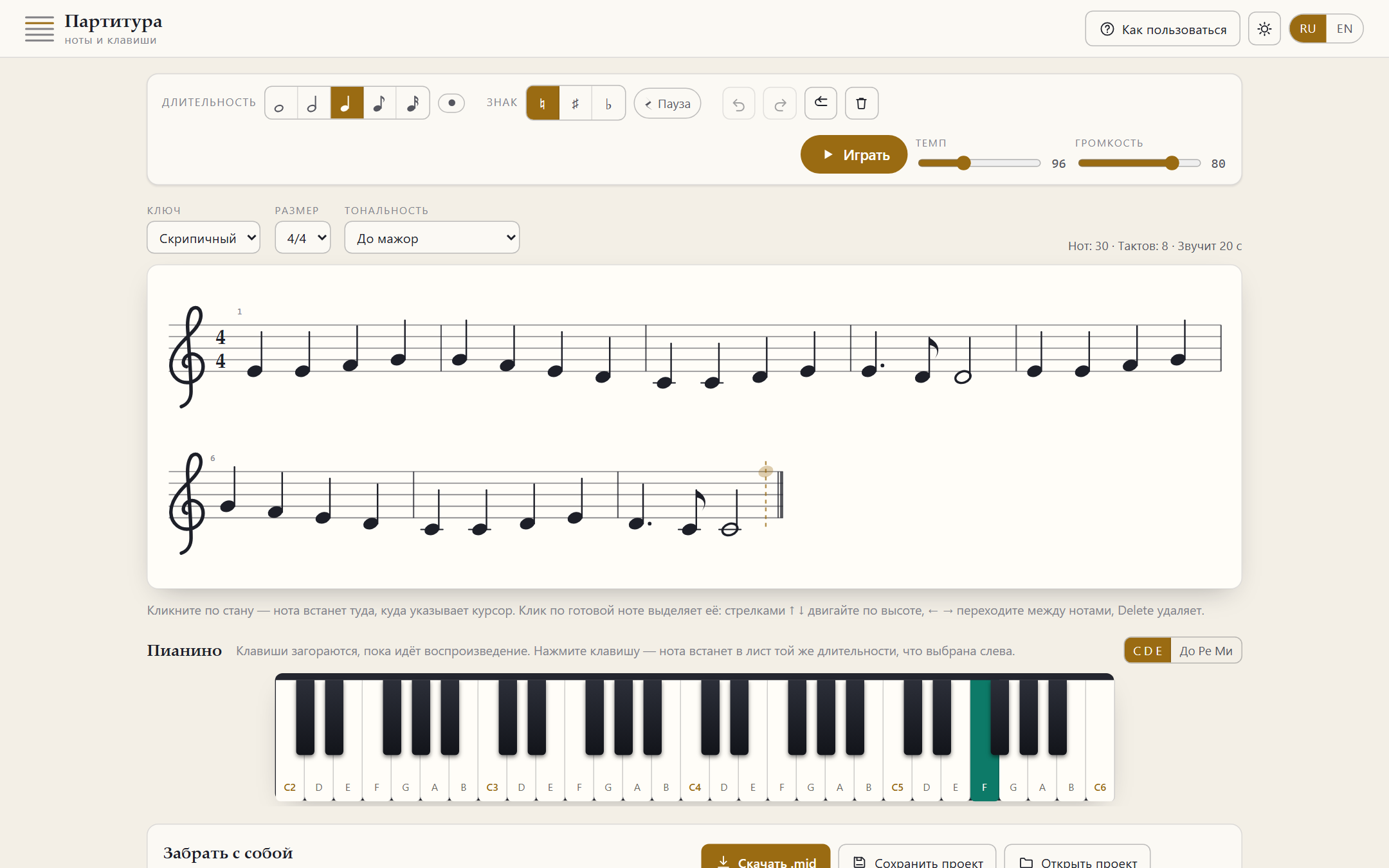Click the trash clear-all icon
1389x868 pixels.
click(x=862, y=103)
